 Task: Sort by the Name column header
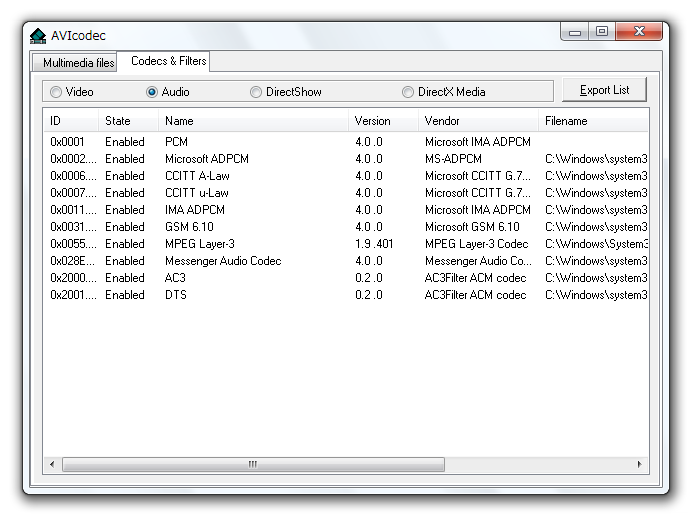click(254, 121)
